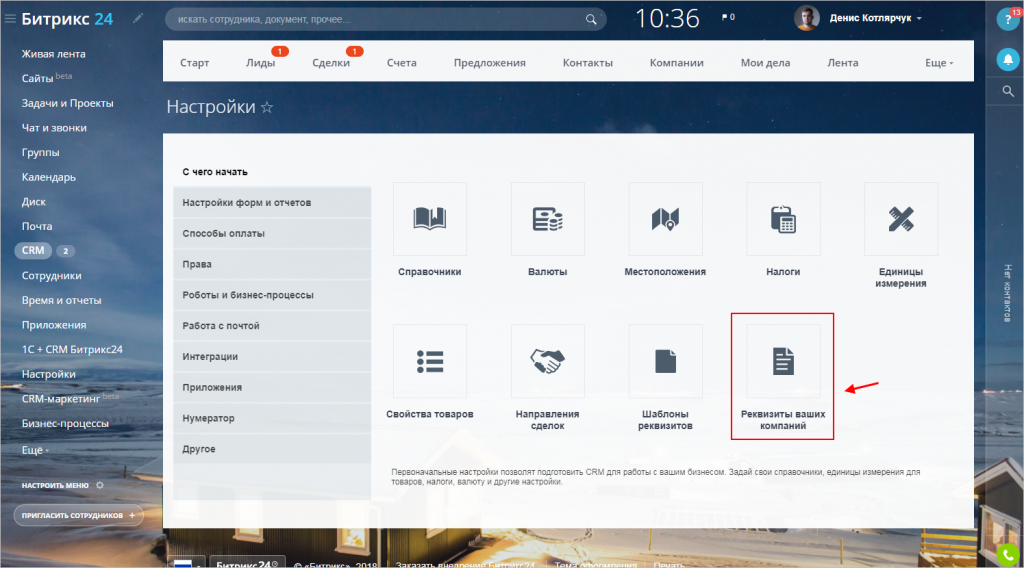Switch to the Старт tab
Image resolution: width=1024 pixels, height=568 pixels.
(x=195, y=63)
